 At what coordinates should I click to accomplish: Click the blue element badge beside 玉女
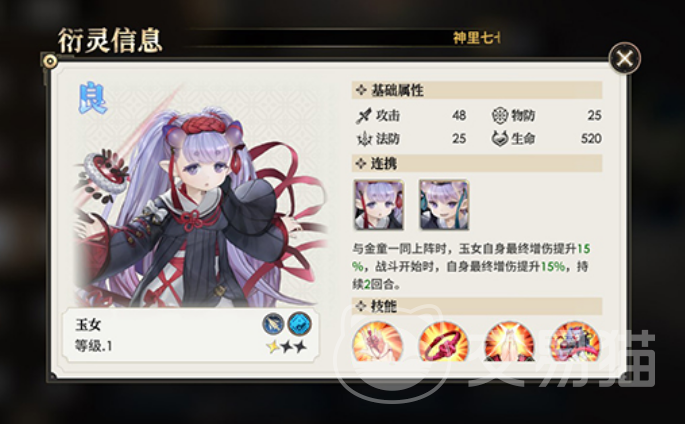point(300,324)
